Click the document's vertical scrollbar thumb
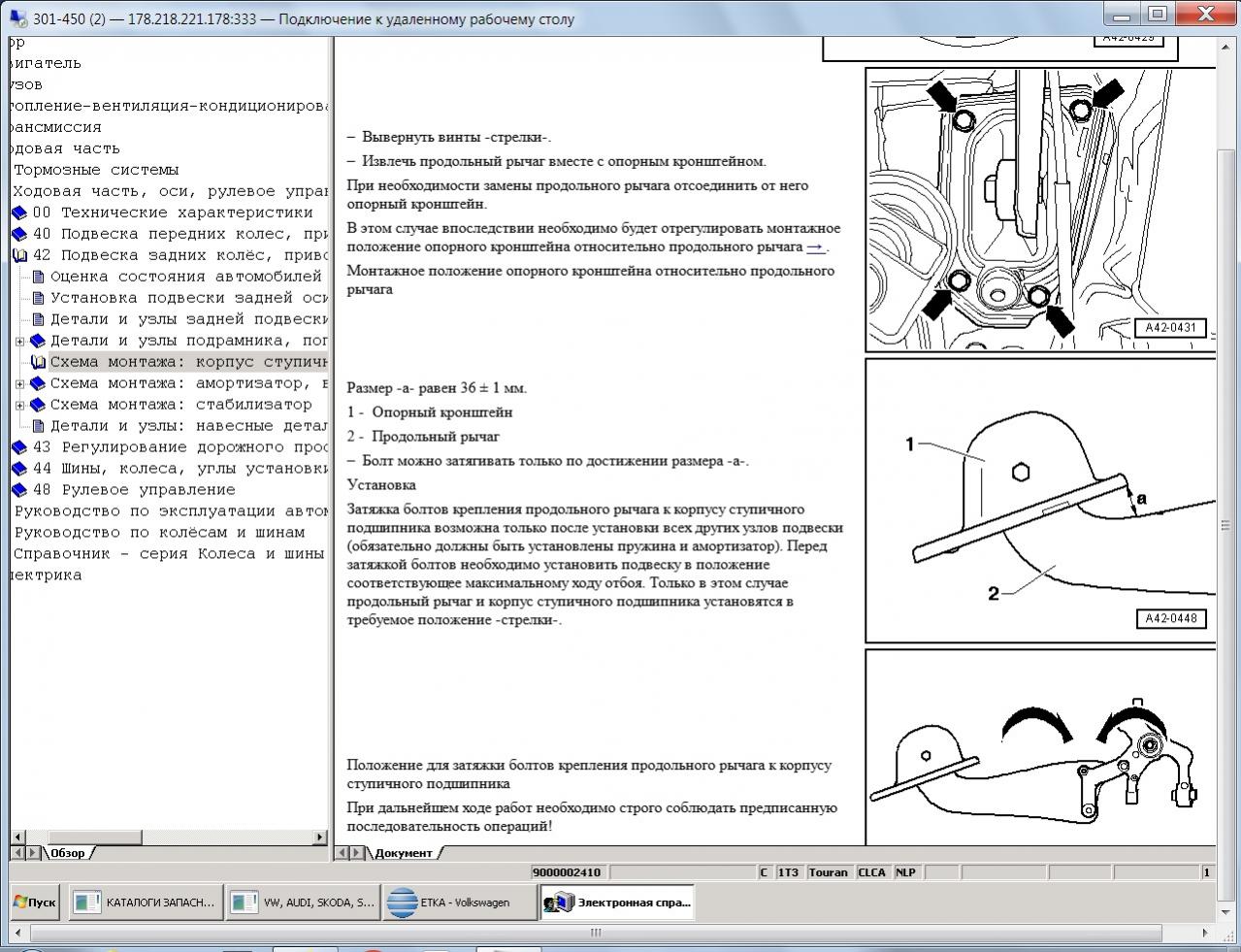 [x=1225, y=526]
